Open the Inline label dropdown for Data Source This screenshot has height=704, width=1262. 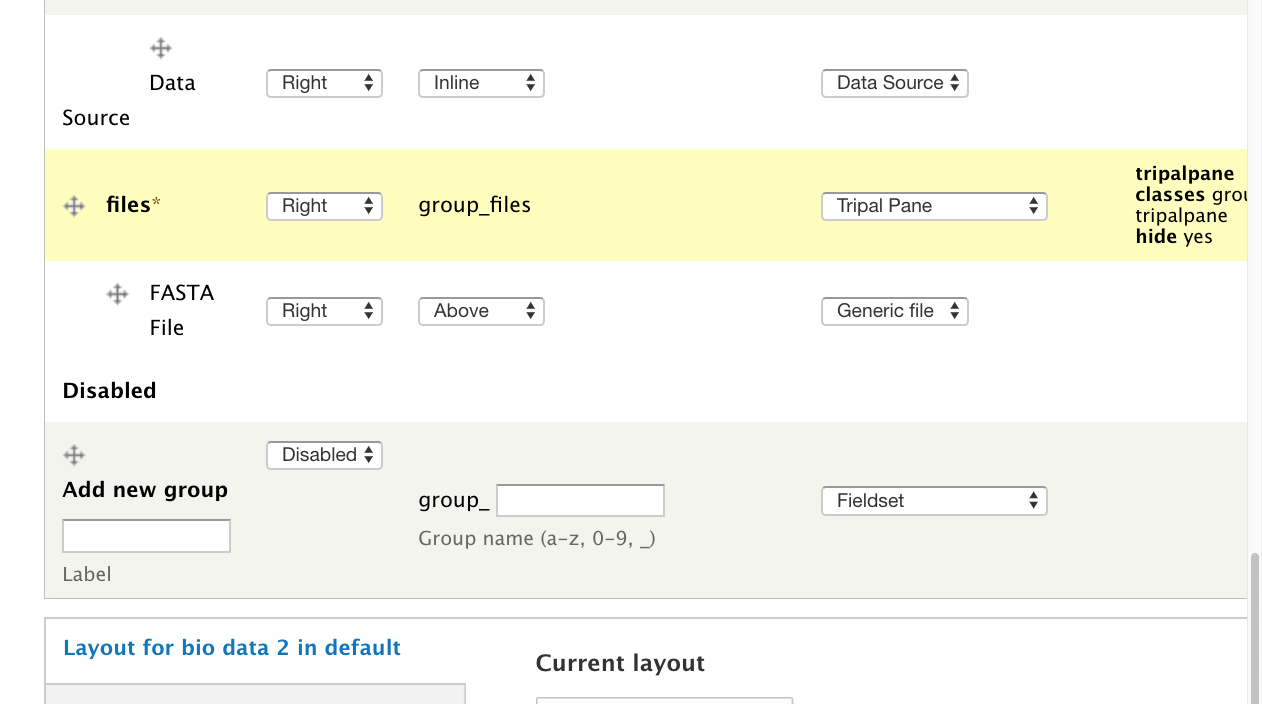point(481,83)
